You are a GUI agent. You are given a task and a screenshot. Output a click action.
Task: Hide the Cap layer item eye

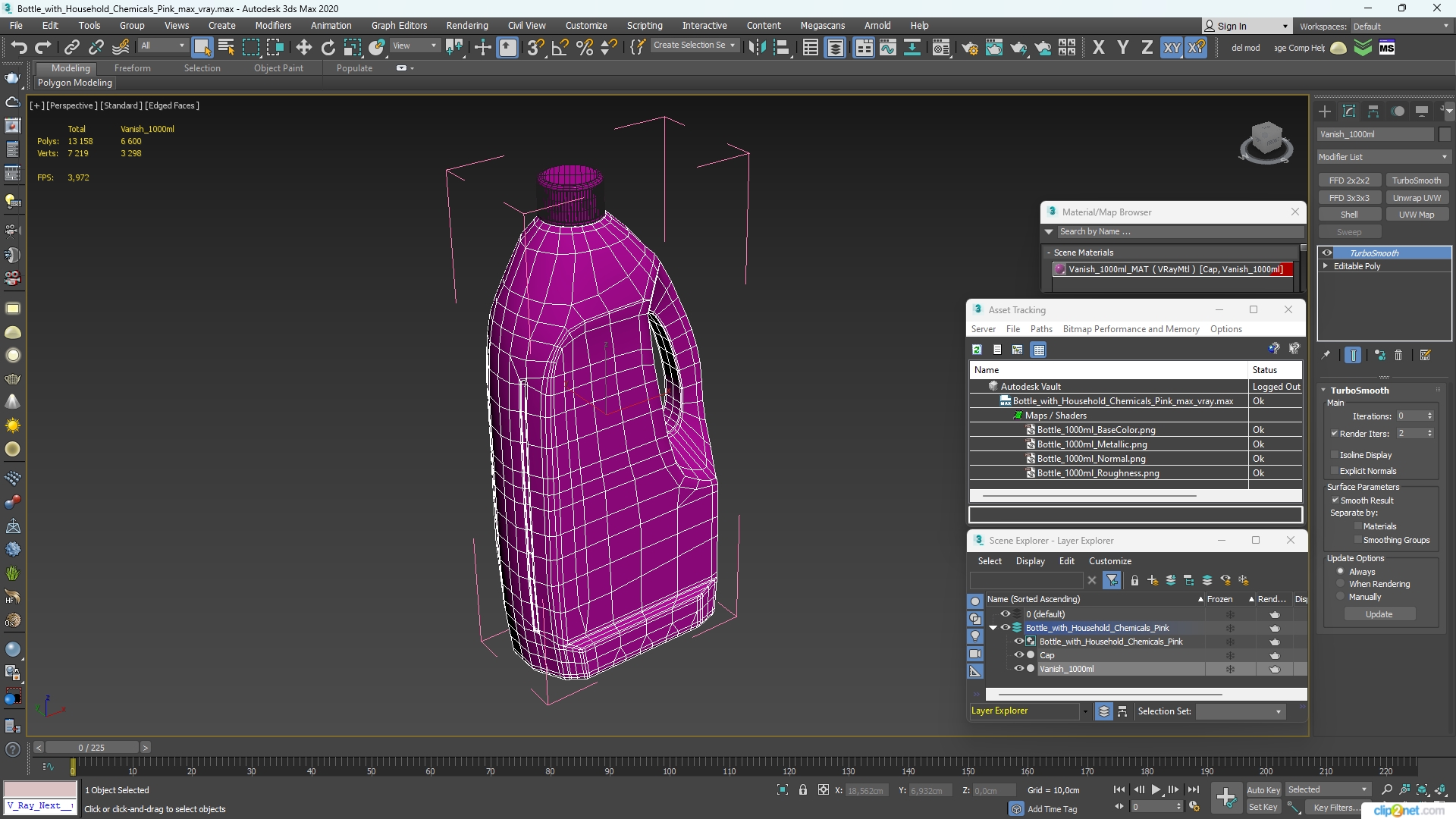pyautogui.click(x=1019, y=655)
